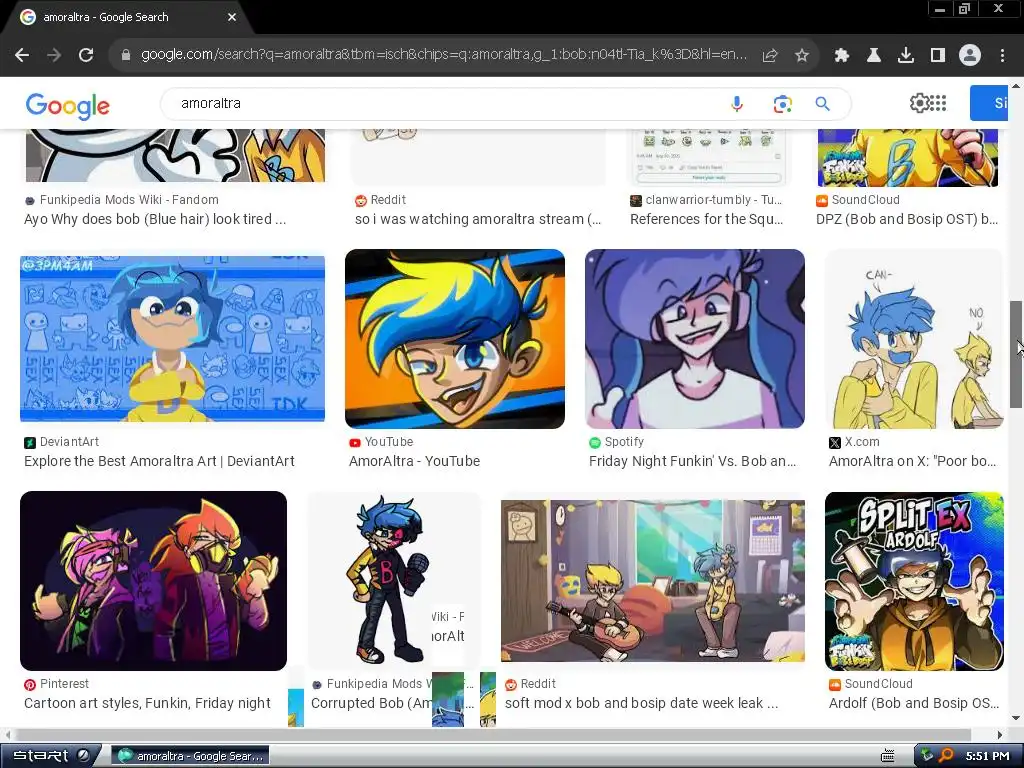Open the AmorAltra YouTube avatar thumbnail
Image resolution: width=1024 pixels, height=768 pixels.
455,338
